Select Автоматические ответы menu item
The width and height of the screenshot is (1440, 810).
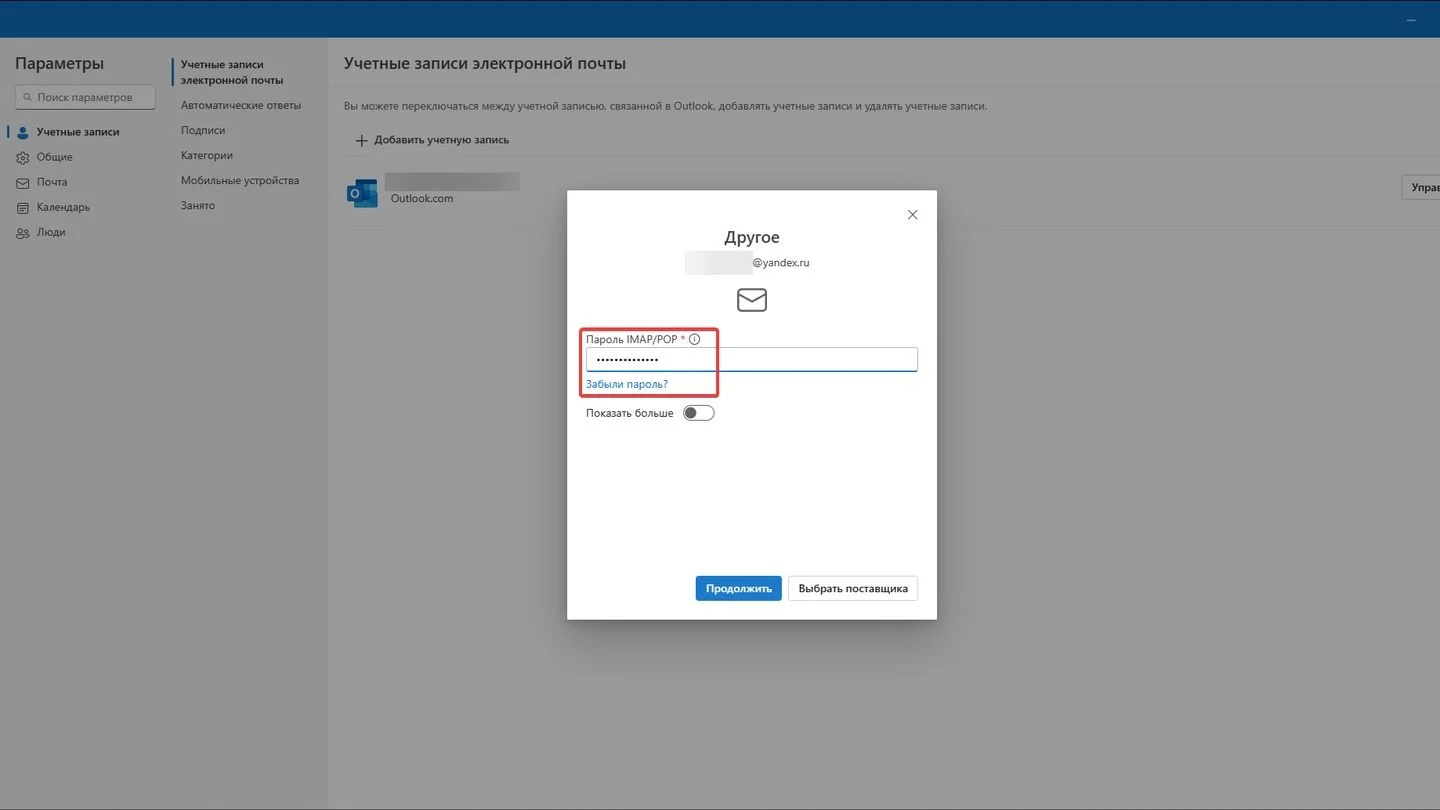(241, 105)
